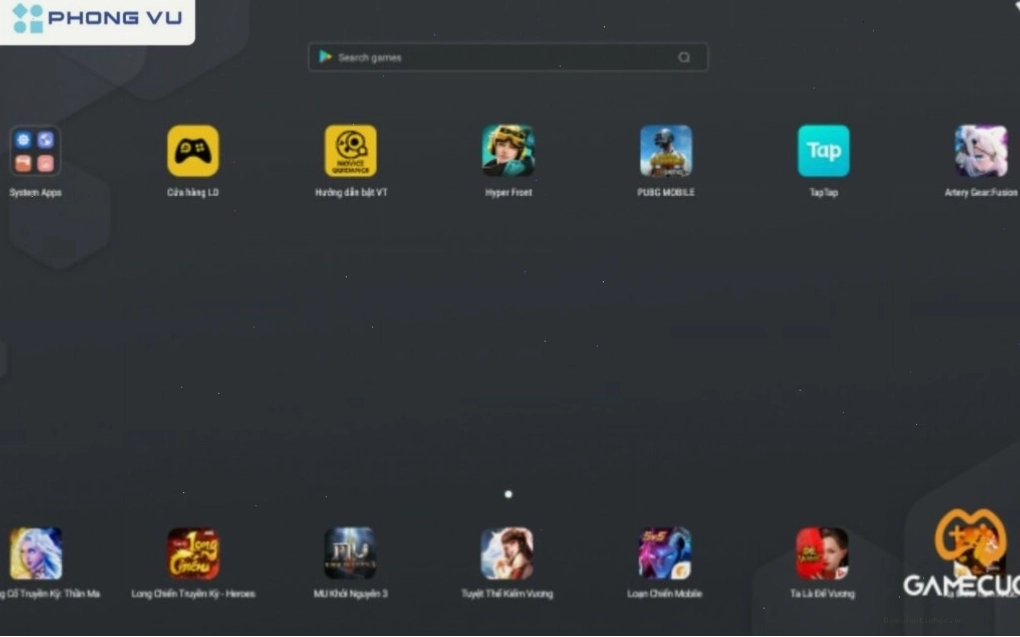1020x637 pixels.
Task: Launch the TapTap app
Action: coord(824,151)
